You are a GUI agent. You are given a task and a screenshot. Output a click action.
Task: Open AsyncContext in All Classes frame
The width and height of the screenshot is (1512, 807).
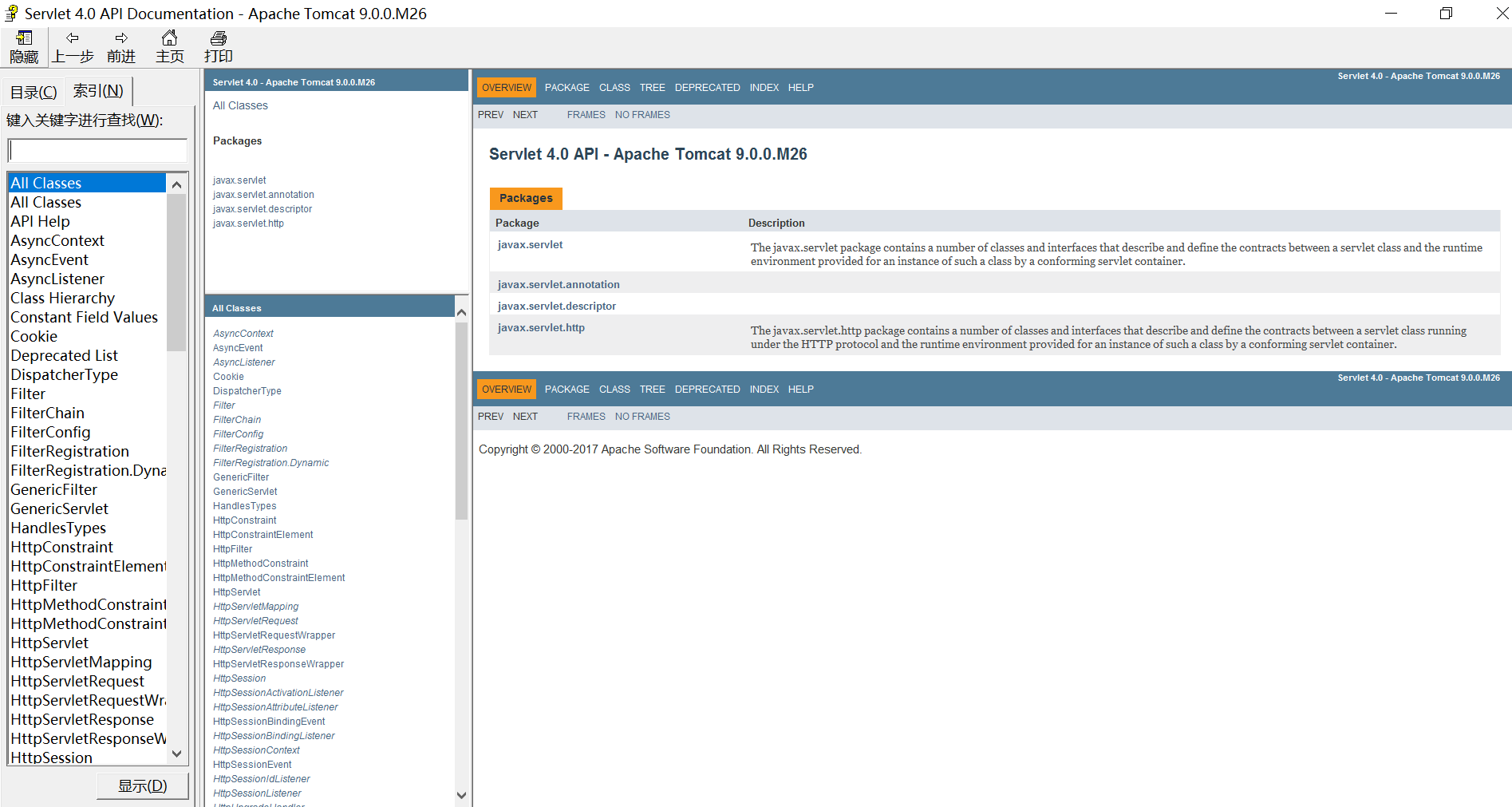(x=243, y=334)
